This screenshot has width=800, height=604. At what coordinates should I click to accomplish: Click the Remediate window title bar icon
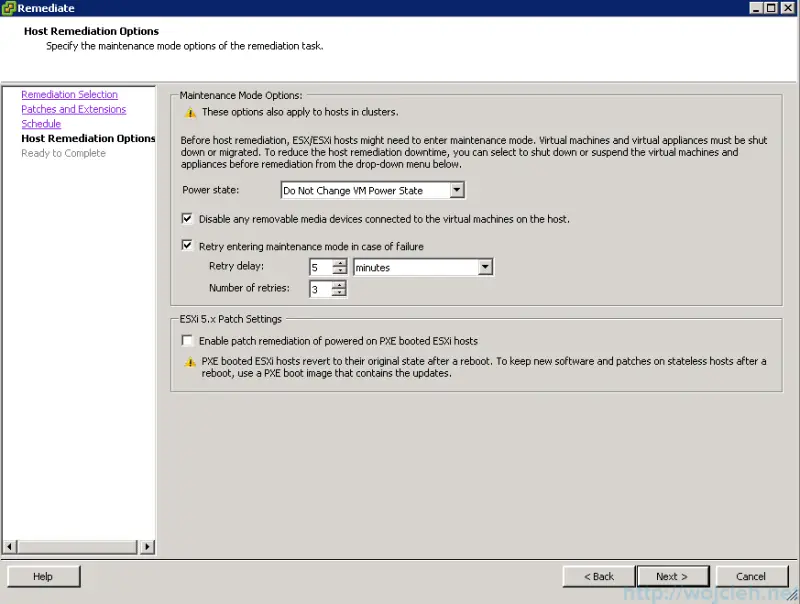pyautogui.click(x=9, y=8)
